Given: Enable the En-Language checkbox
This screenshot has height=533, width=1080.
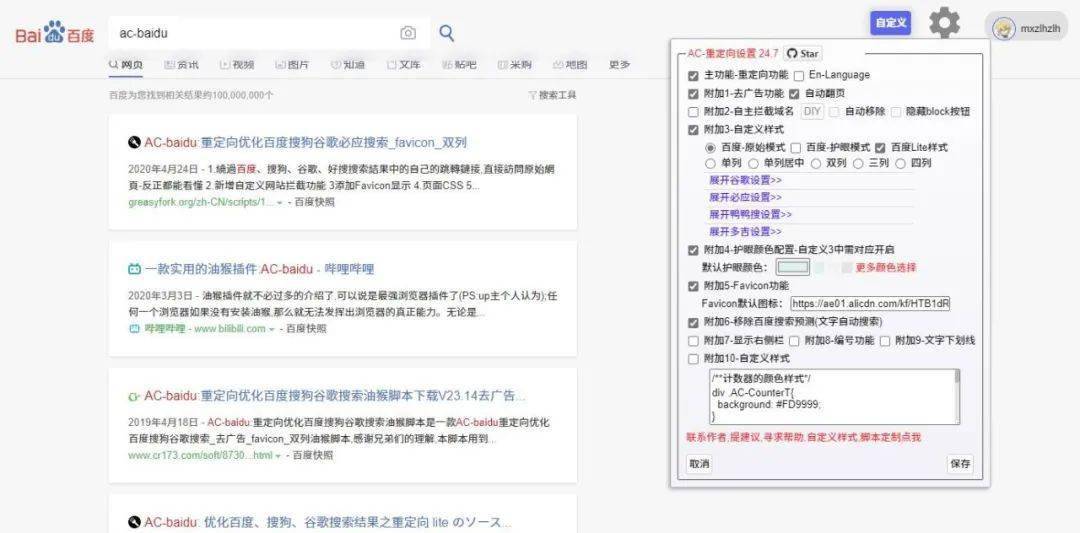Looking at the screenshot, I should (x=799, y=75).
